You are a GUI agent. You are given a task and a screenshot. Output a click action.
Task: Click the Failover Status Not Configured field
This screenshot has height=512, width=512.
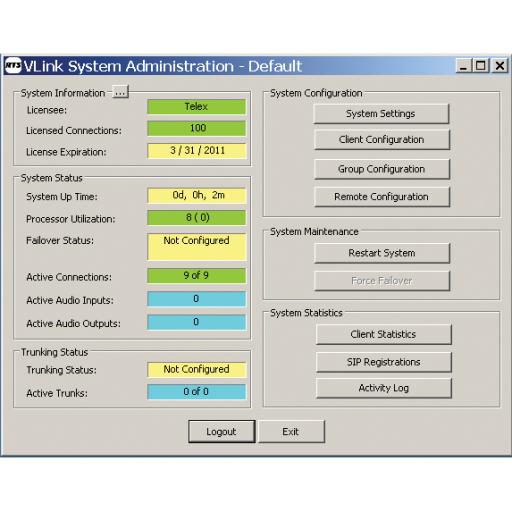(x=197, y=247)
